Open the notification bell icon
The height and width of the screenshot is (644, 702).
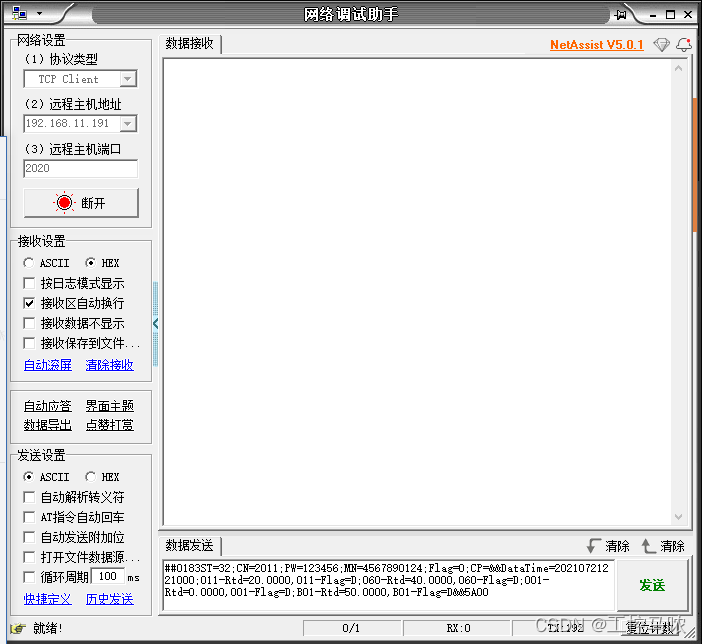[x=684, y=44]
